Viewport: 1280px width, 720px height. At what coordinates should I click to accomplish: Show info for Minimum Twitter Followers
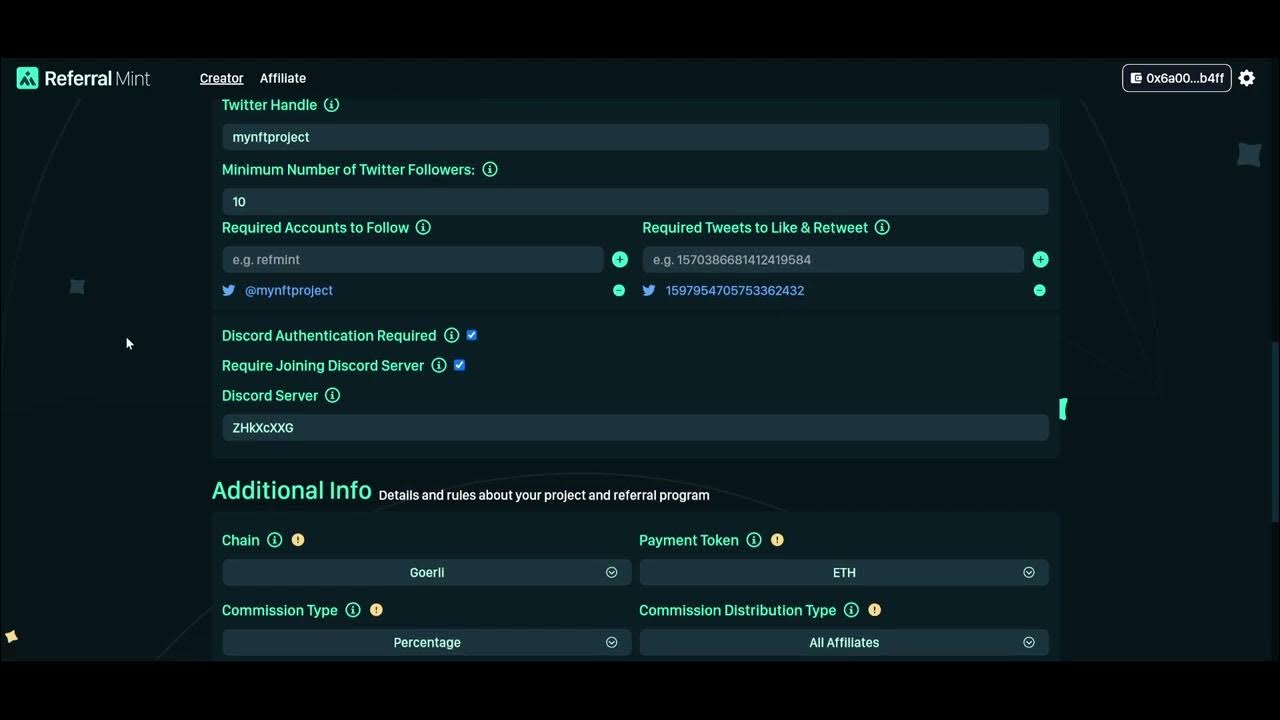tap(490, 170)
